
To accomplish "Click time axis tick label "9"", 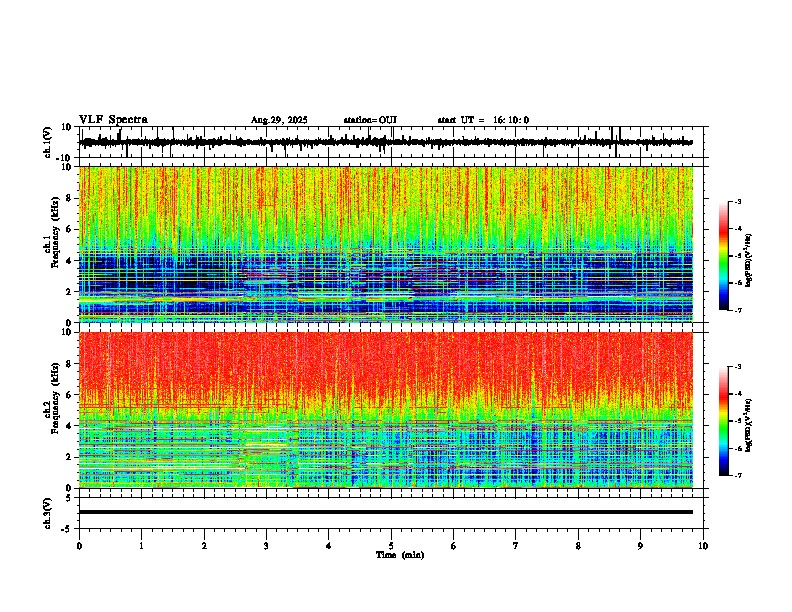I will (x=640, y=546).
